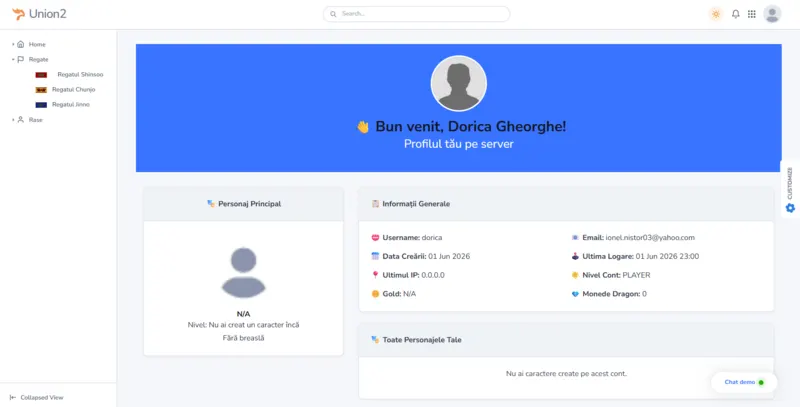Click the Username icon
The width and height of the screenshot is (800, 407).
pos(376,238)
